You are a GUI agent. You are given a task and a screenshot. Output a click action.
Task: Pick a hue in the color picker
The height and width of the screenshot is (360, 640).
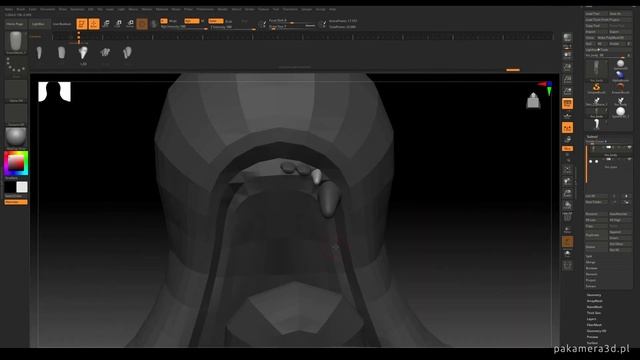pyautogui.click(x=16, y=163)
